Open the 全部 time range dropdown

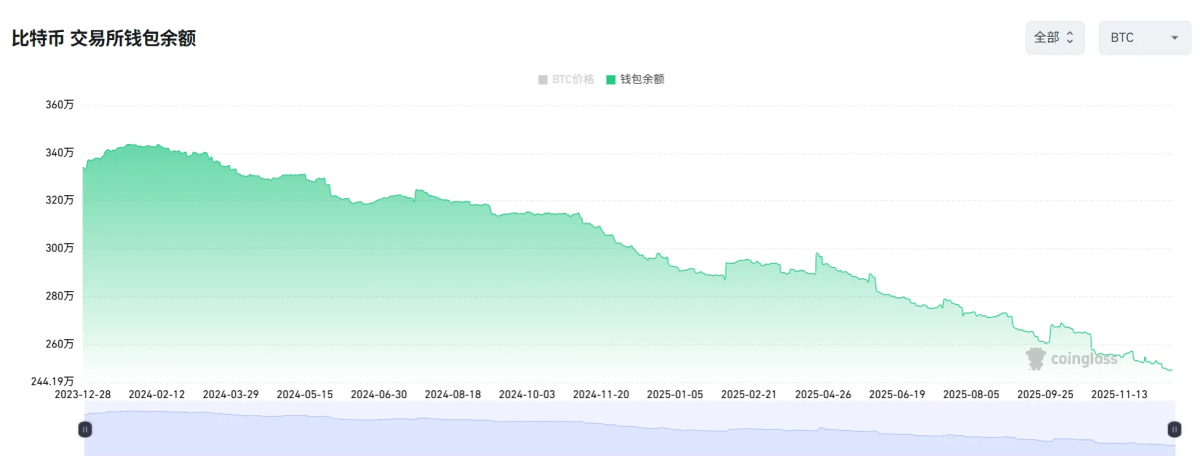pyautogui.click(x=1055, y=37)
